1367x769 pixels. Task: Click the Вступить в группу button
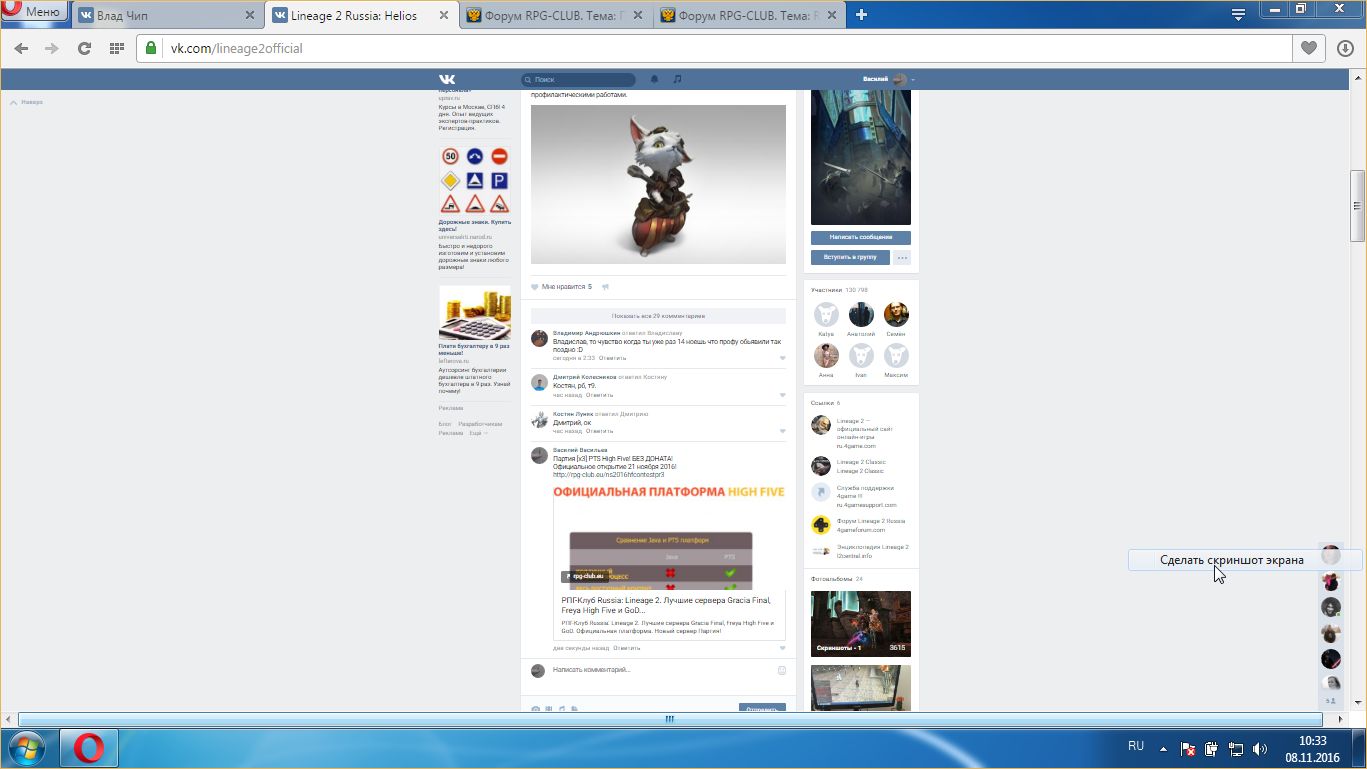coord(851,257)
